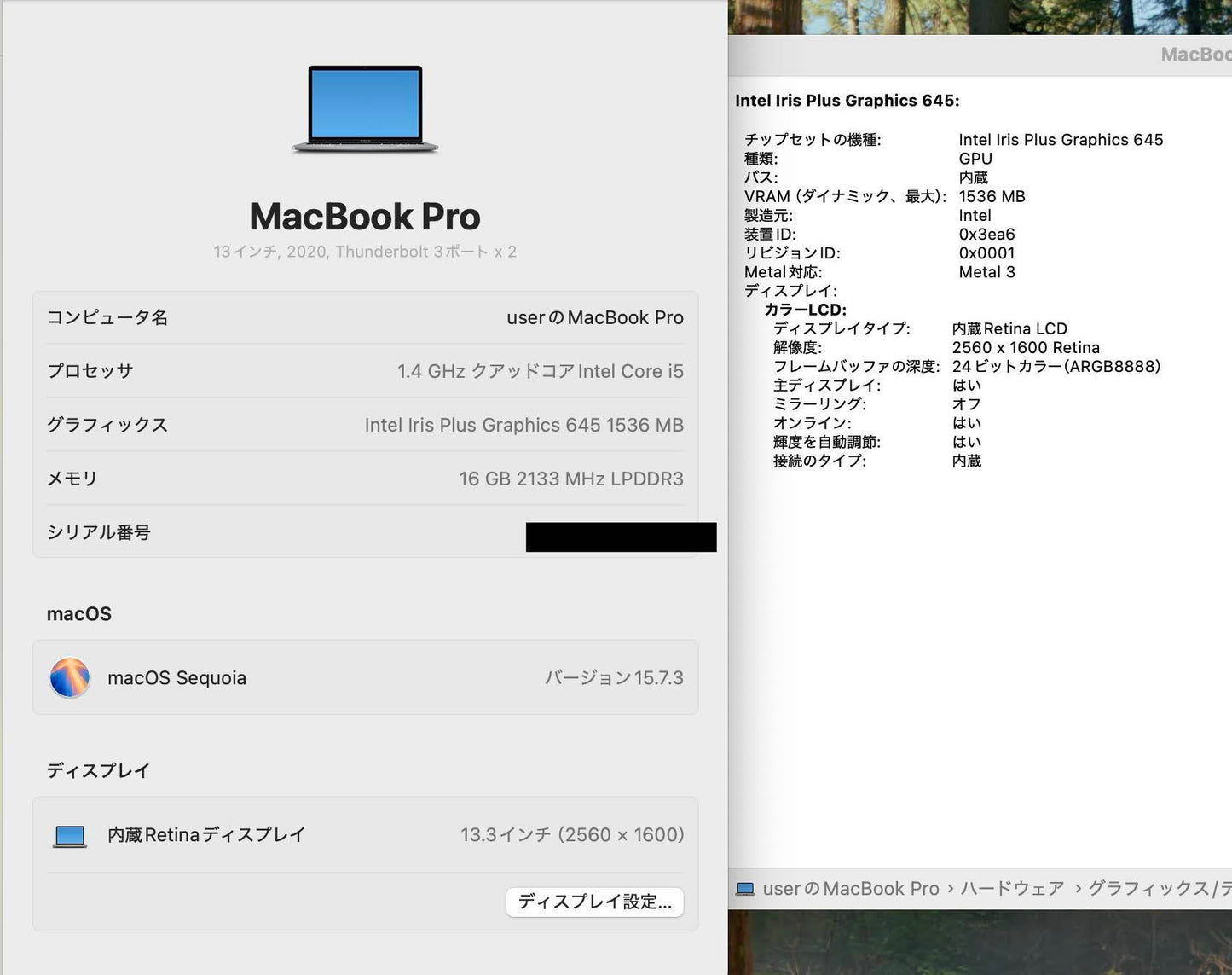Select device ID '0x3ea6'

pos(987,235)
